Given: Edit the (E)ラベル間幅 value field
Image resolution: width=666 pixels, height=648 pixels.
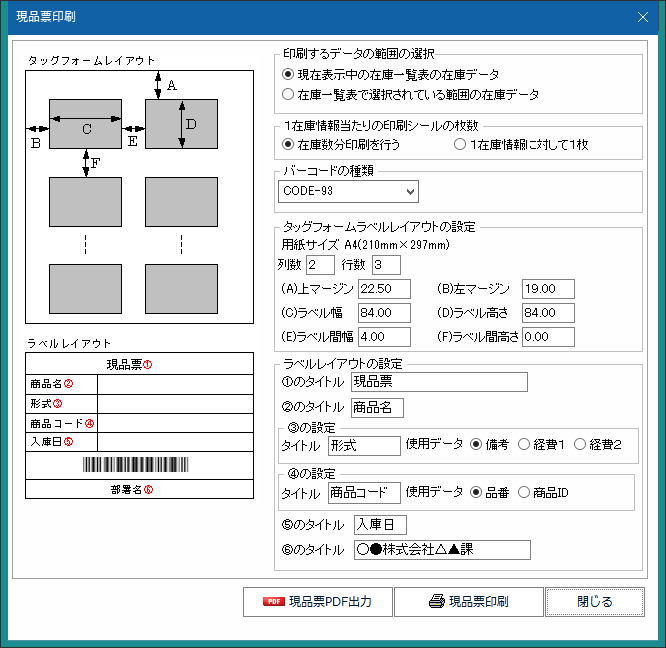Looking at the screenshot, I should tap(384, 337).
